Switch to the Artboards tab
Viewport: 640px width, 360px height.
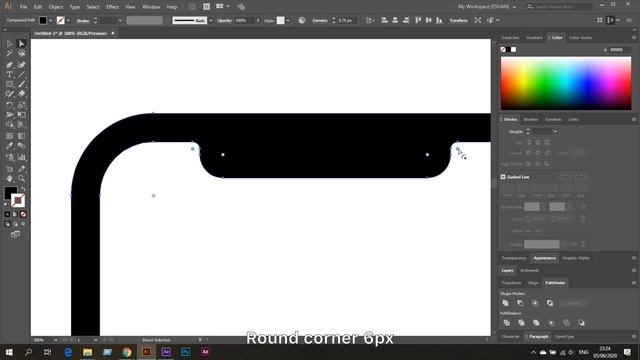529,271
